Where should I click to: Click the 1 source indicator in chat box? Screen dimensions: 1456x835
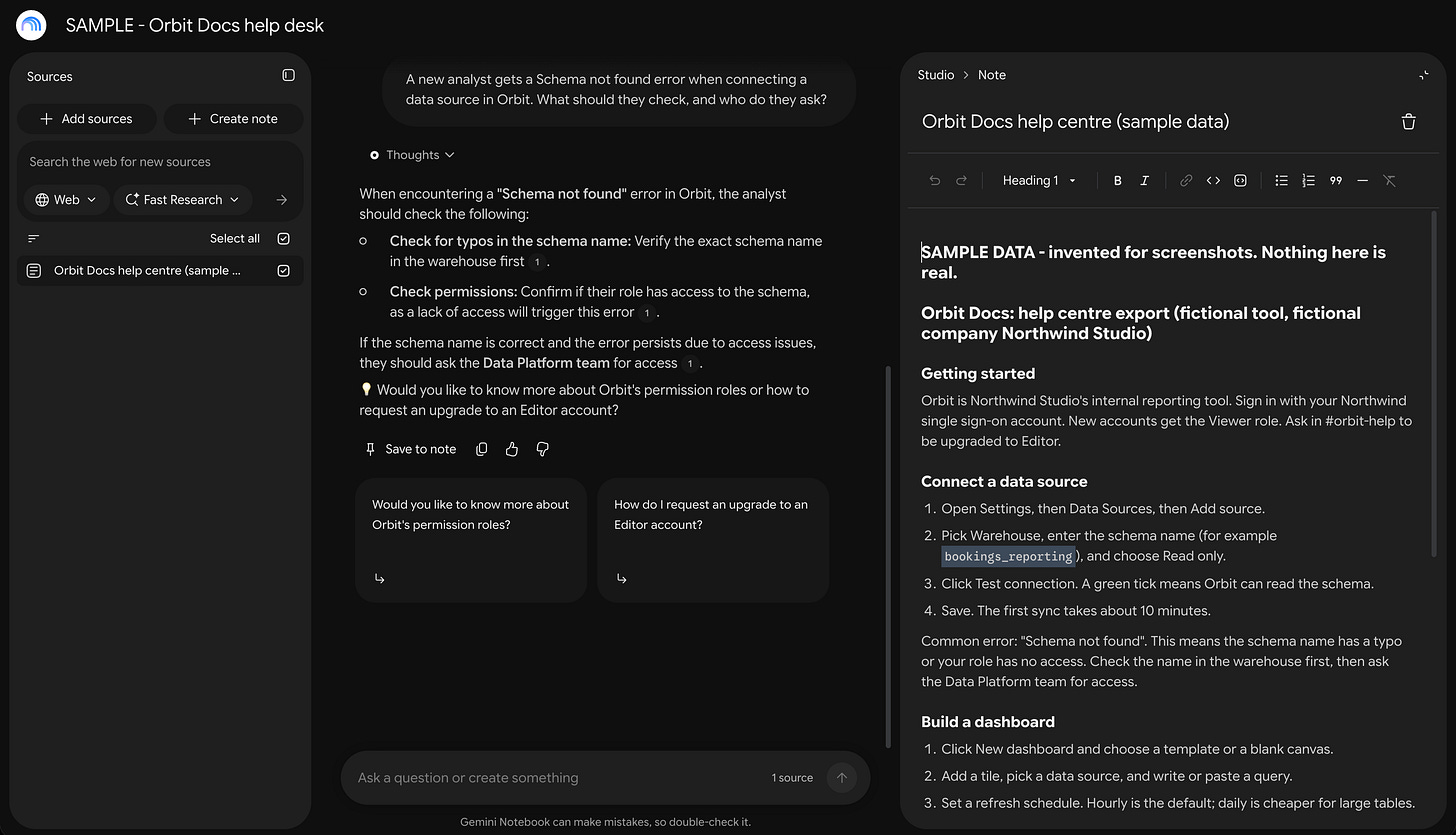coord(792,778)
